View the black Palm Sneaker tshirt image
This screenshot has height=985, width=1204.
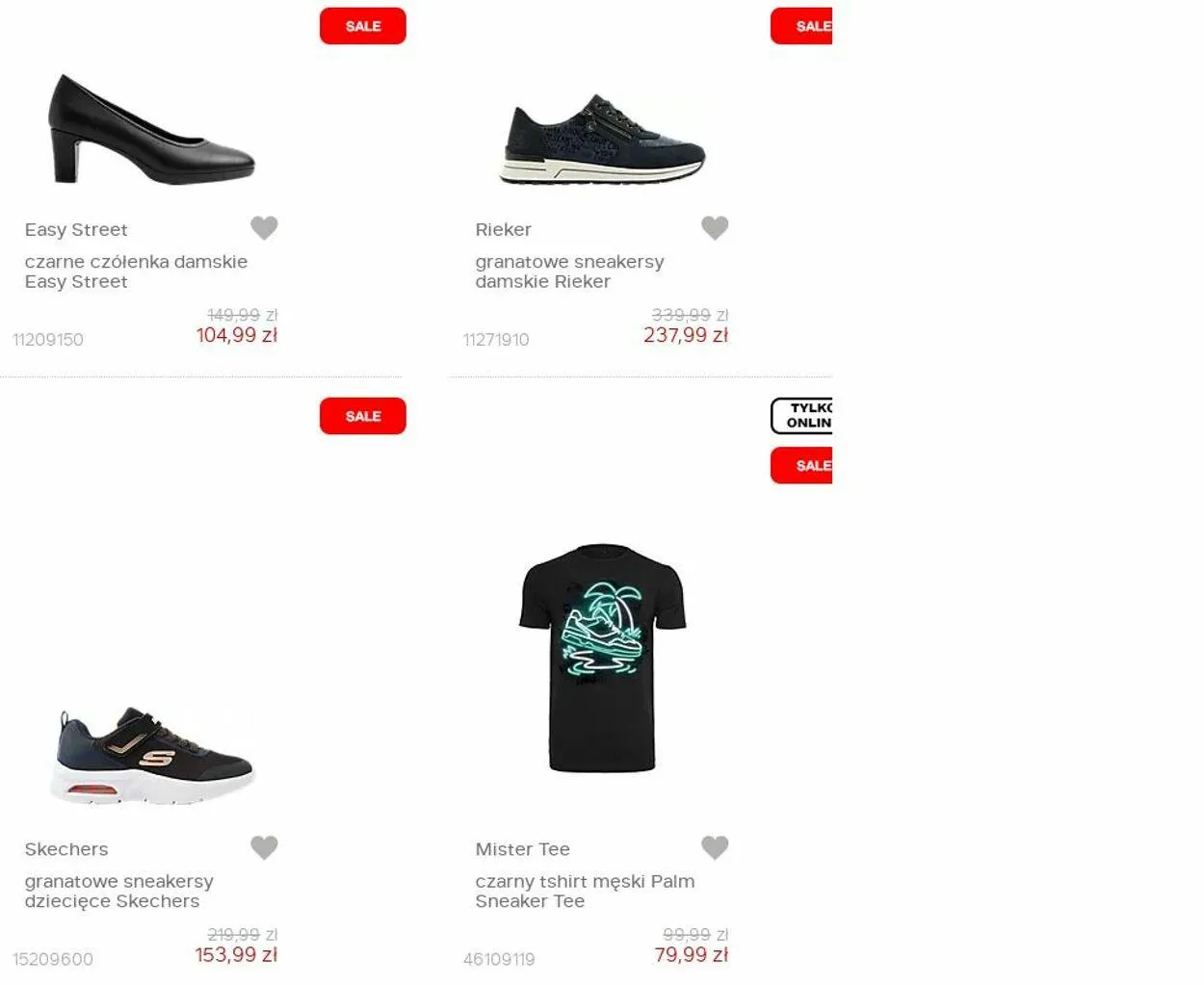(x=602, y=659)
